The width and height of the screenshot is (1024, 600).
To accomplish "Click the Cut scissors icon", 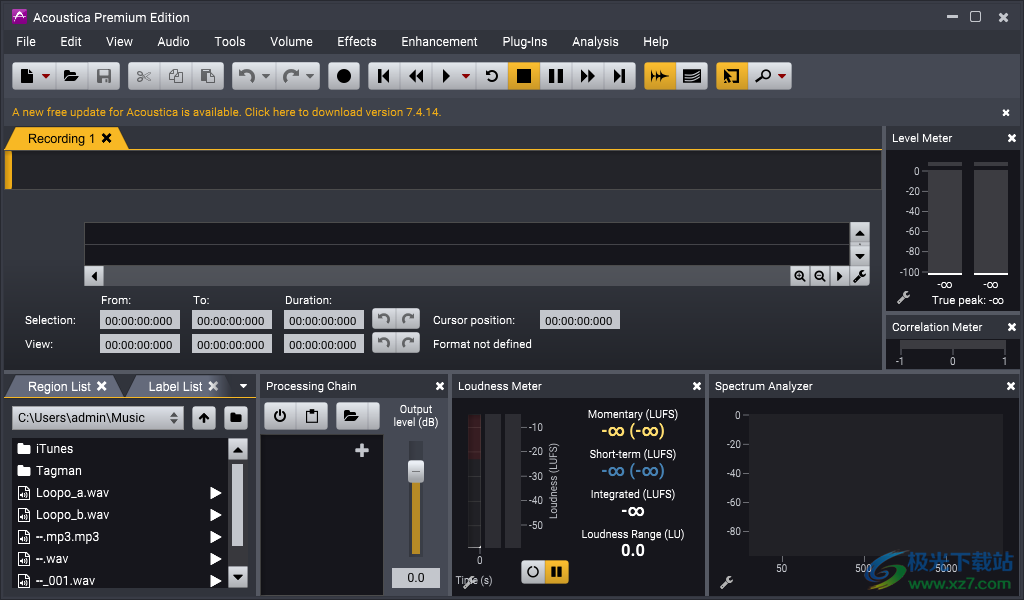I will click(x=144, y=76).
